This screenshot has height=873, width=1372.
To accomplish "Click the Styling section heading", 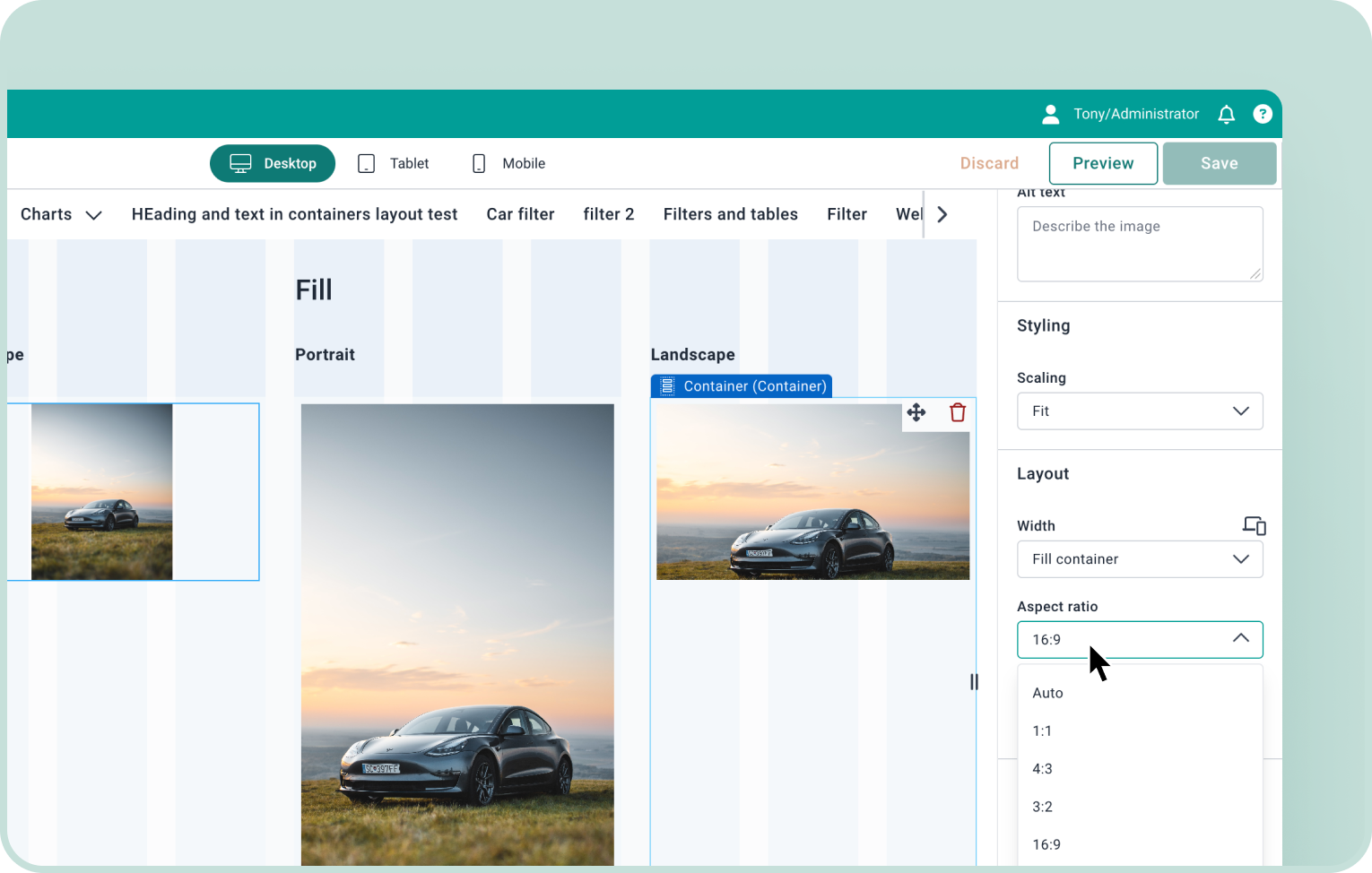I will [x=1044, y=325].
